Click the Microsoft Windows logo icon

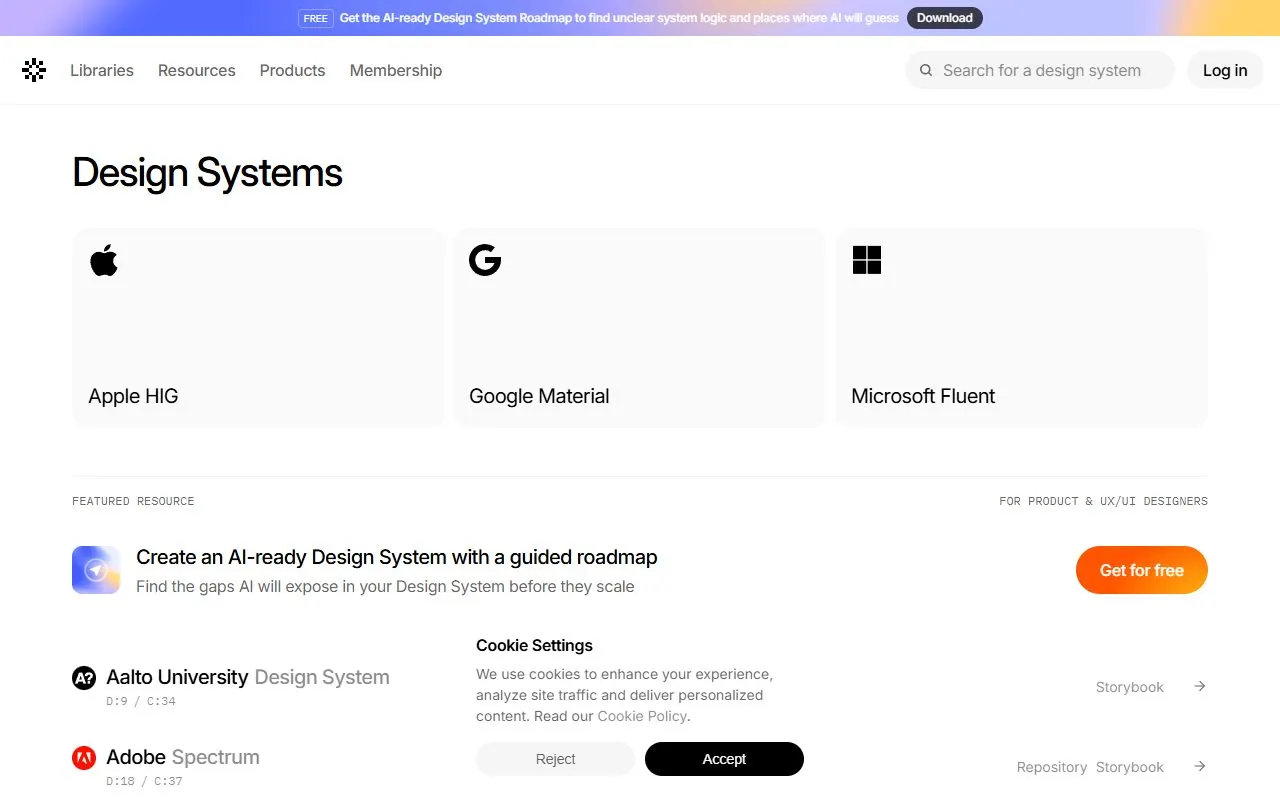coord(867,260)
